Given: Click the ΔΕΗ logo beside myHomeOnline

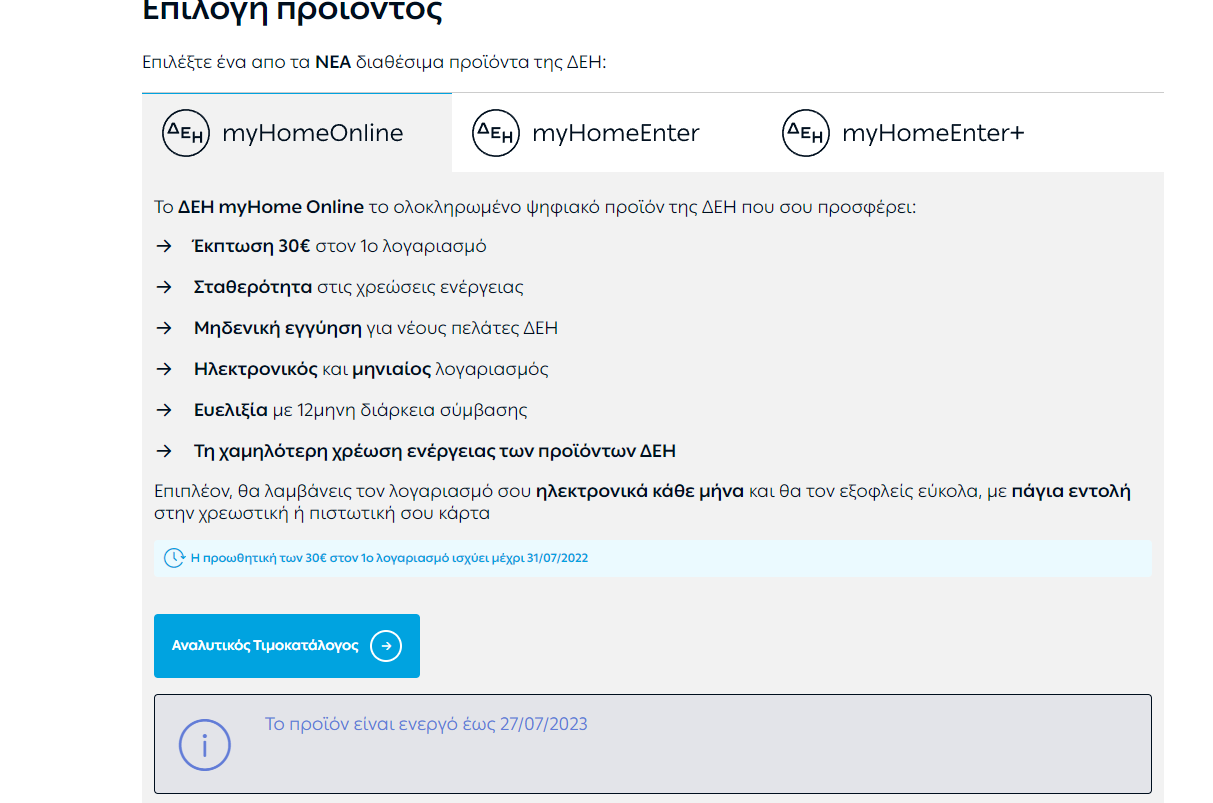Looking at the screenshot, I should tap(186, 133).
